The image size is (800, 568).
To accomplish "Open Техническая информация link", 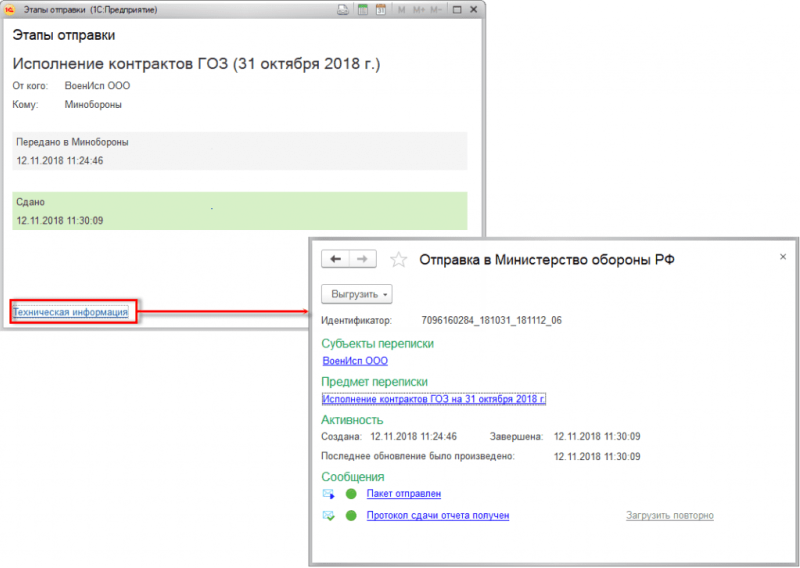I will click(x=70, y=312).
